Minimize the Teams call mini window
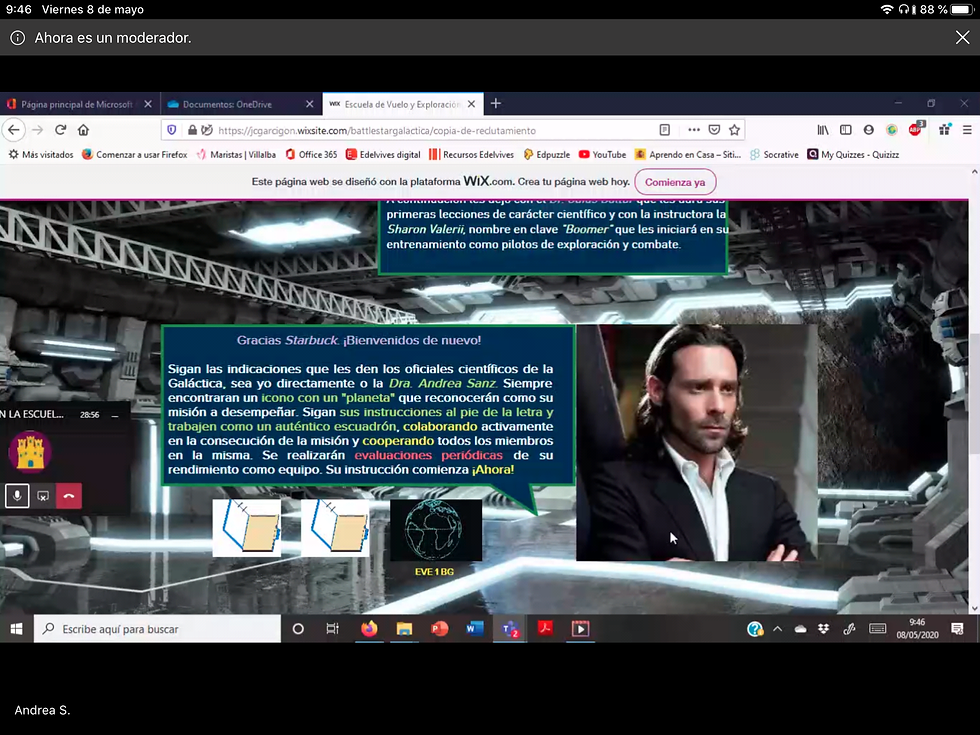The height and width of the screenshot is (735, 980). pos(114,415)
